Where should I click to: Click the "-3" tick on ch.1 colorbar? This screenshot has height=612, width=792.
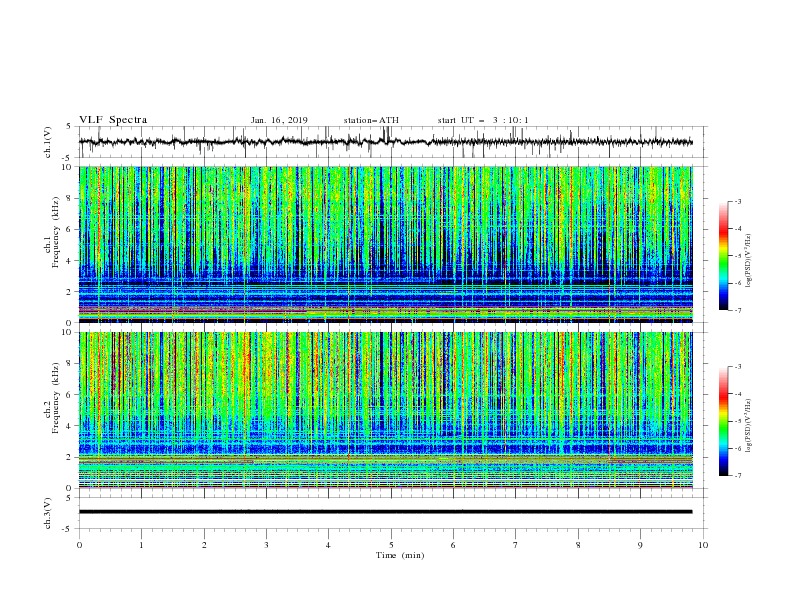(737, 201)
